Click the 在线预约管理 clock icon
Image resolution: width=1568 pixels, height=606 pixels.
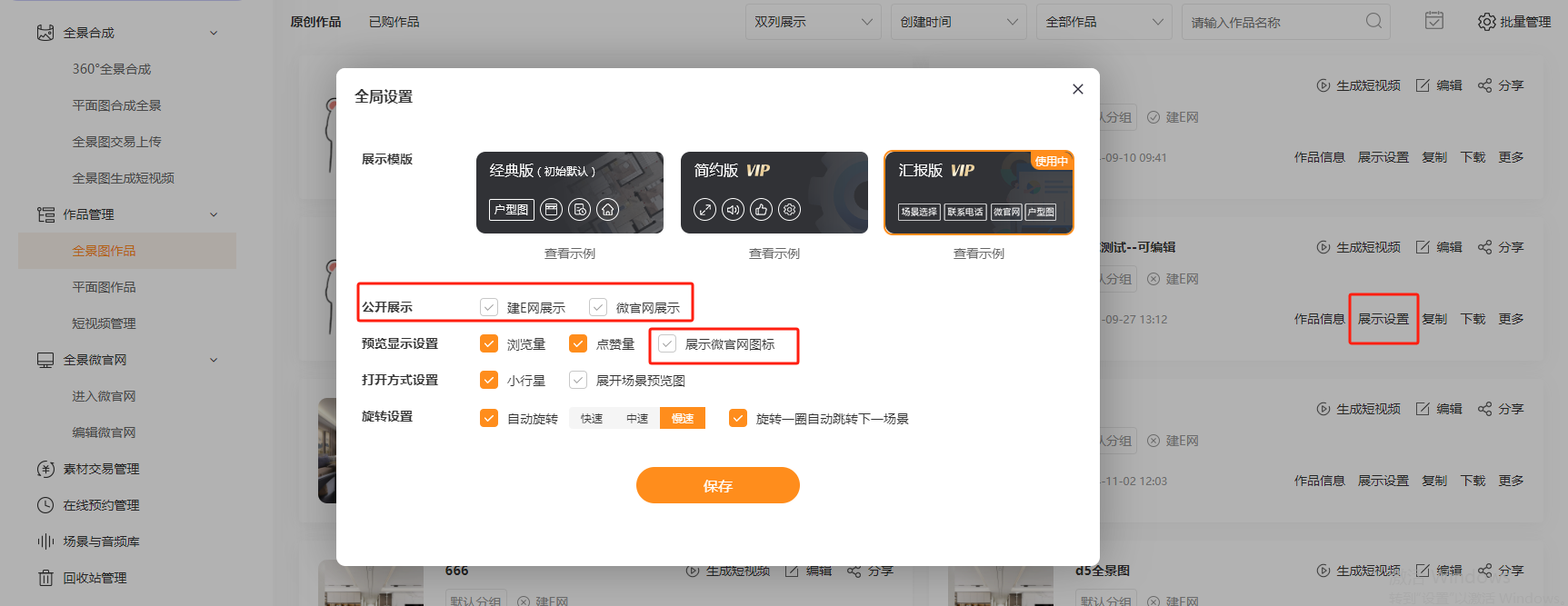(45, 505)
